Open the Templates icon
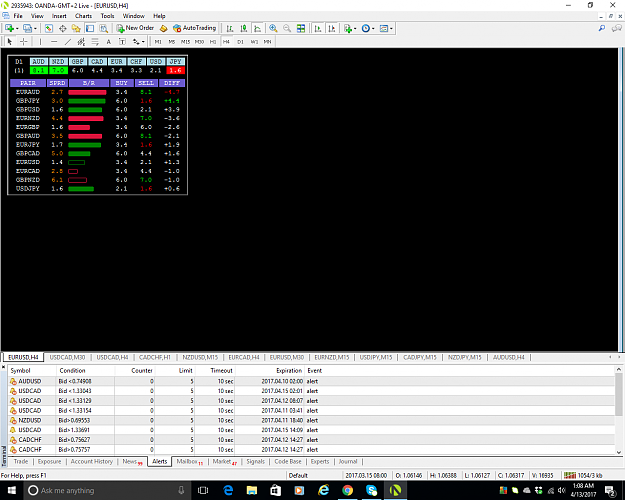This screenshot has width=625, height=500. click(384, 28)
